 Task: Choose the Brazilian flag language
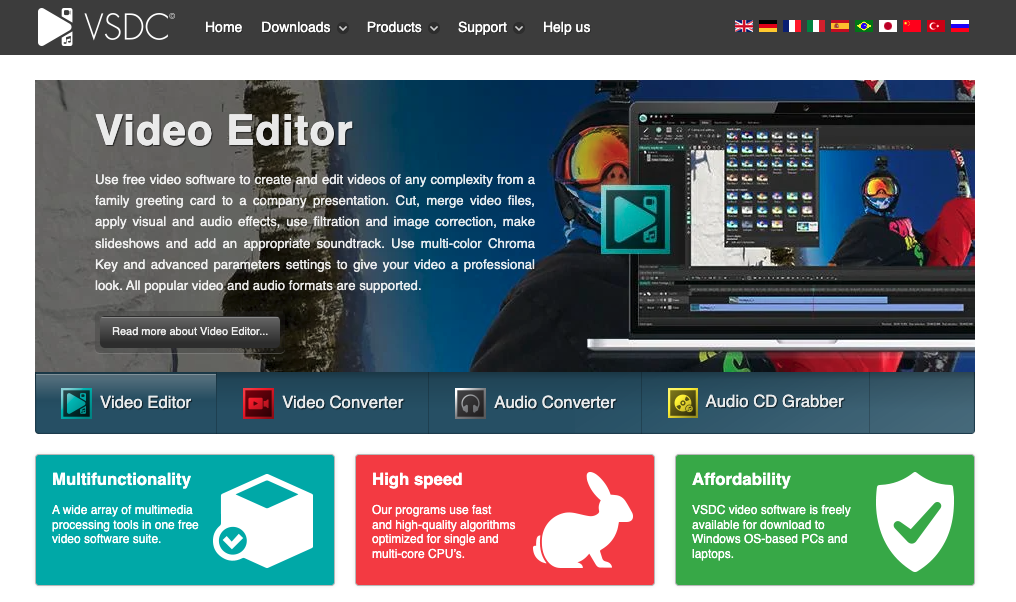point(864,26)
